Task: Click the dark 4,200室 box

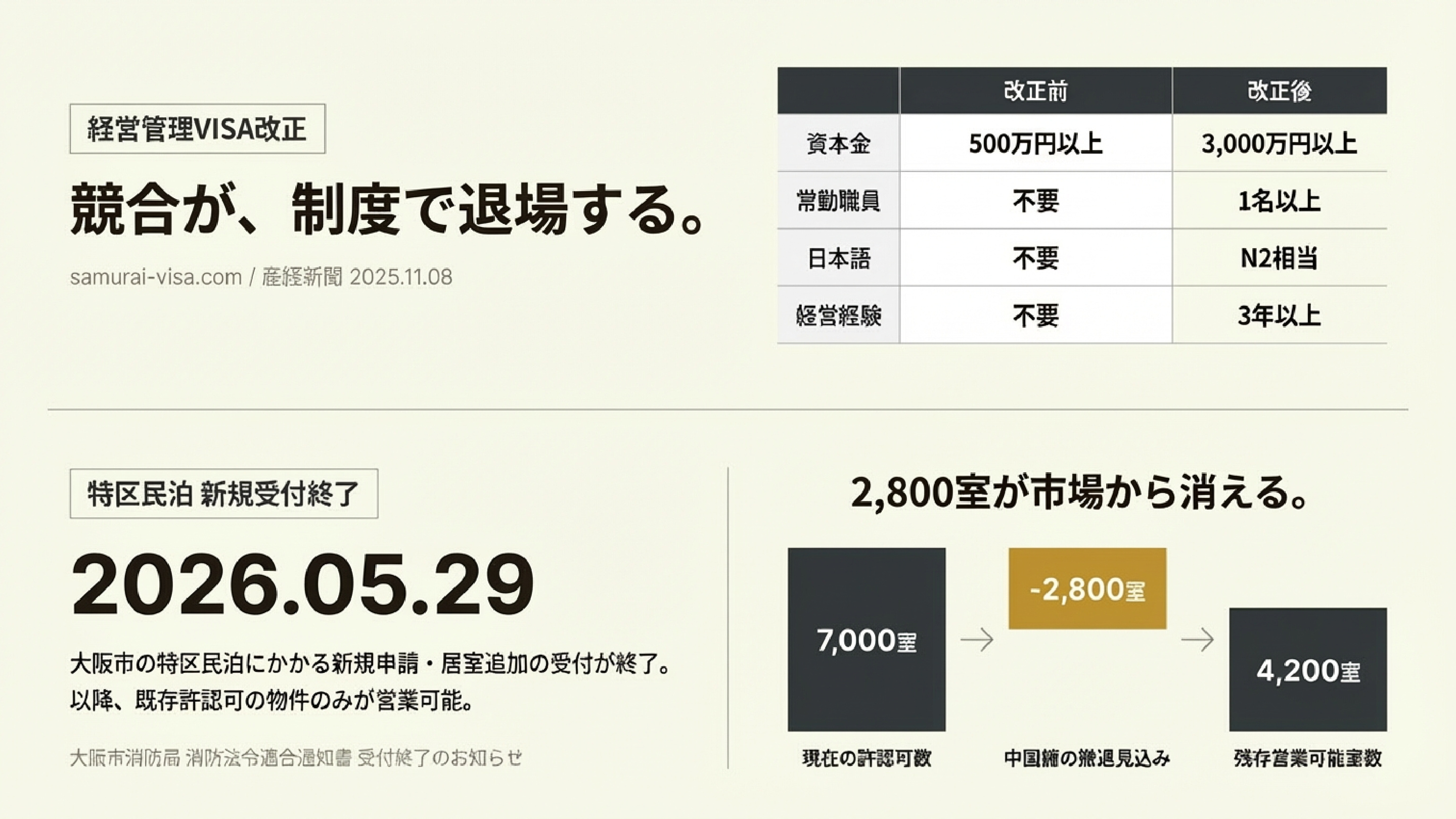Action: [1307, 669]
